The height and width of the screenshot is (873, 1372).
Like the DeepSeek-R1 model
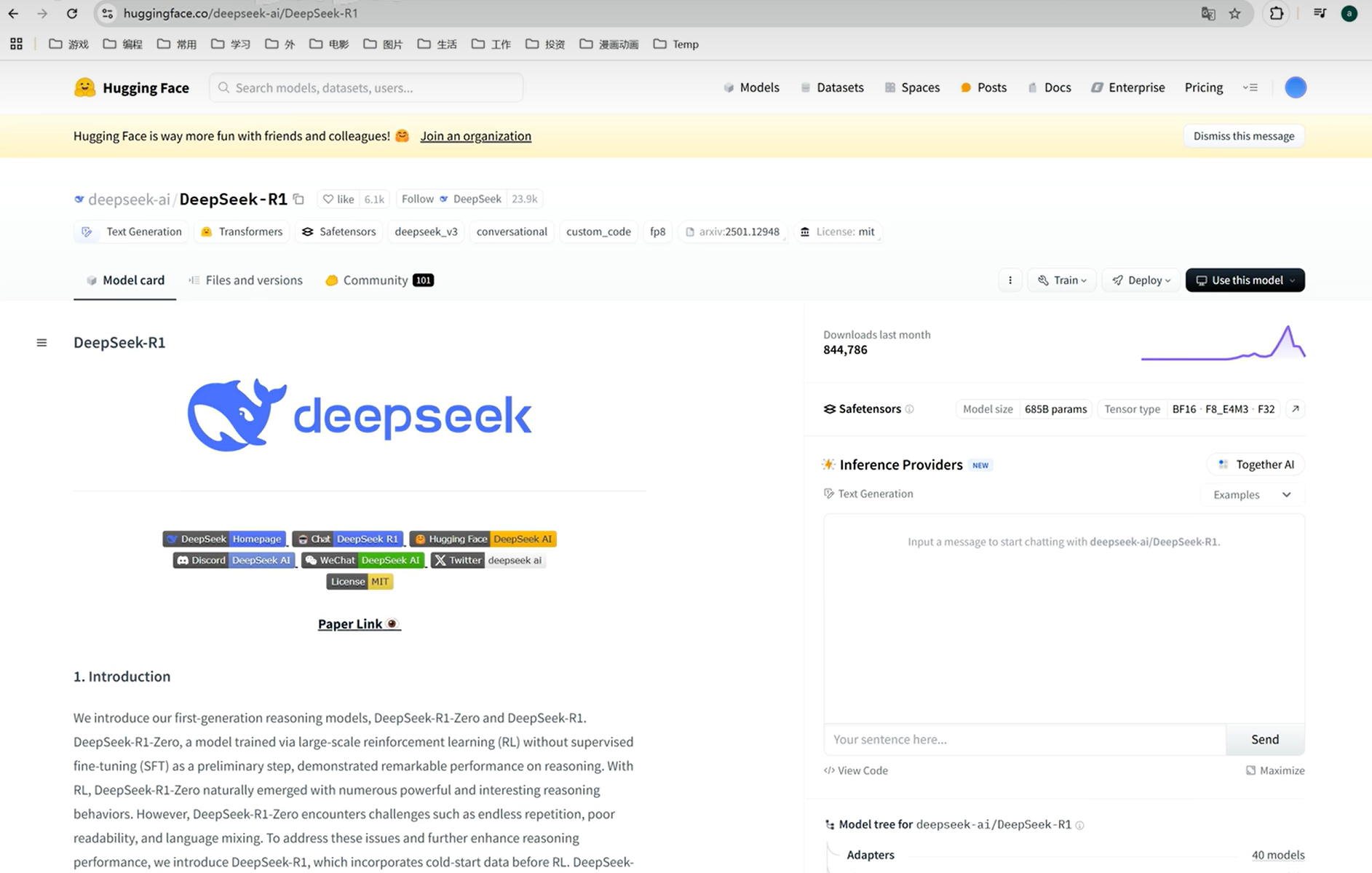click(x=338, y=199)
